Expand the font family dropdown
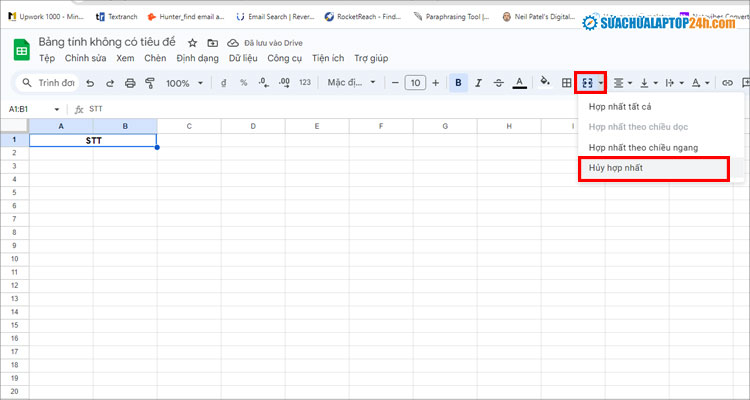Viewport: 750px width, 400px height. pyautogui.click(x=352, y=83)
